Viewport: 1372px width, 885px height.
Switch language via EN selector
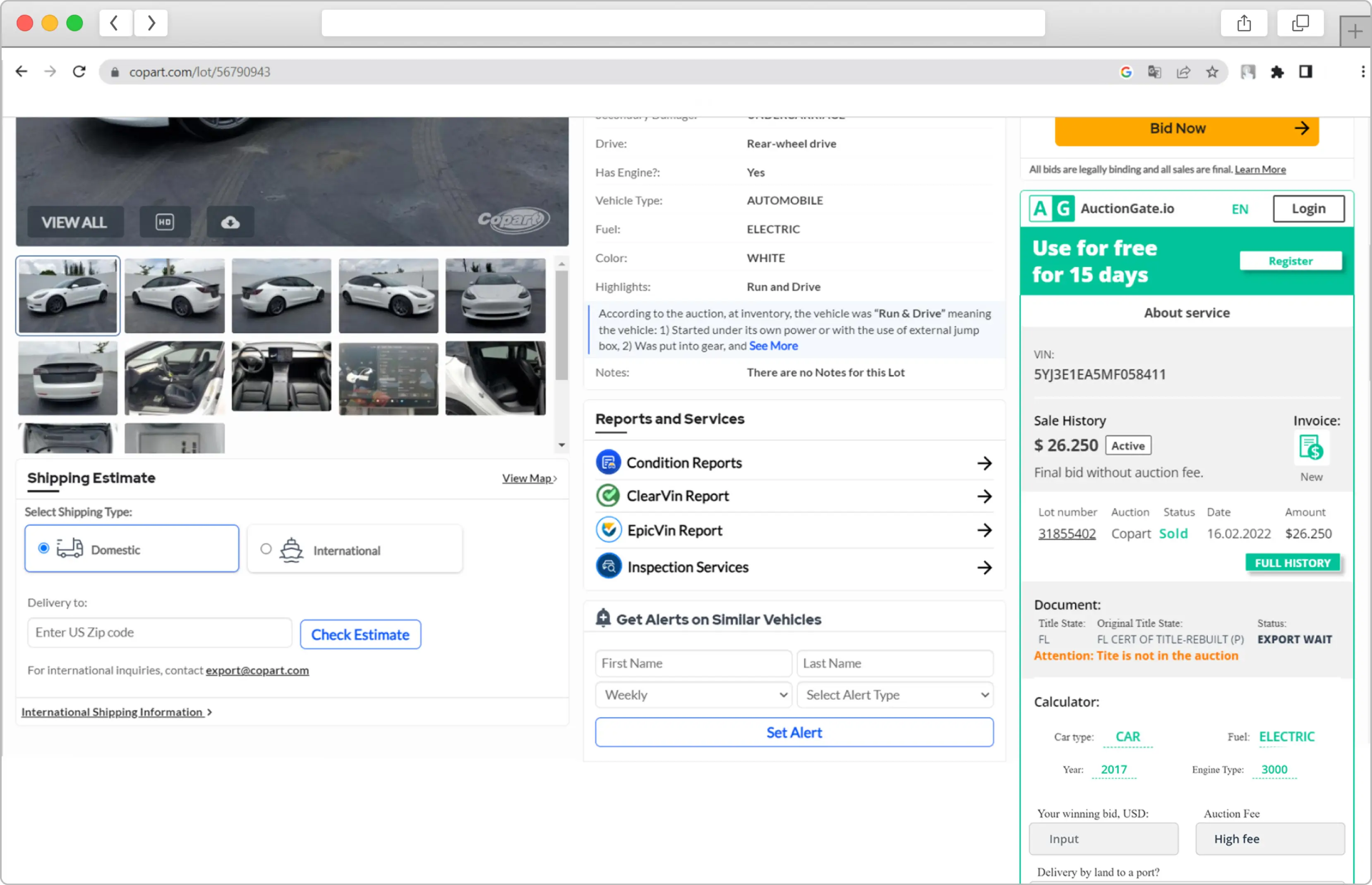point(1239,209)
